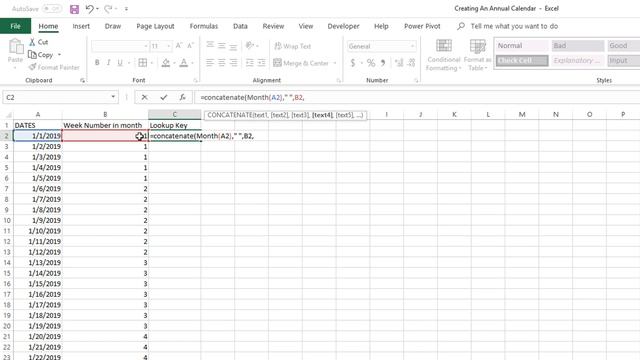Apply the Check Cell style
This screenshot has width=640, height=360.
click(x=522, y=60)
